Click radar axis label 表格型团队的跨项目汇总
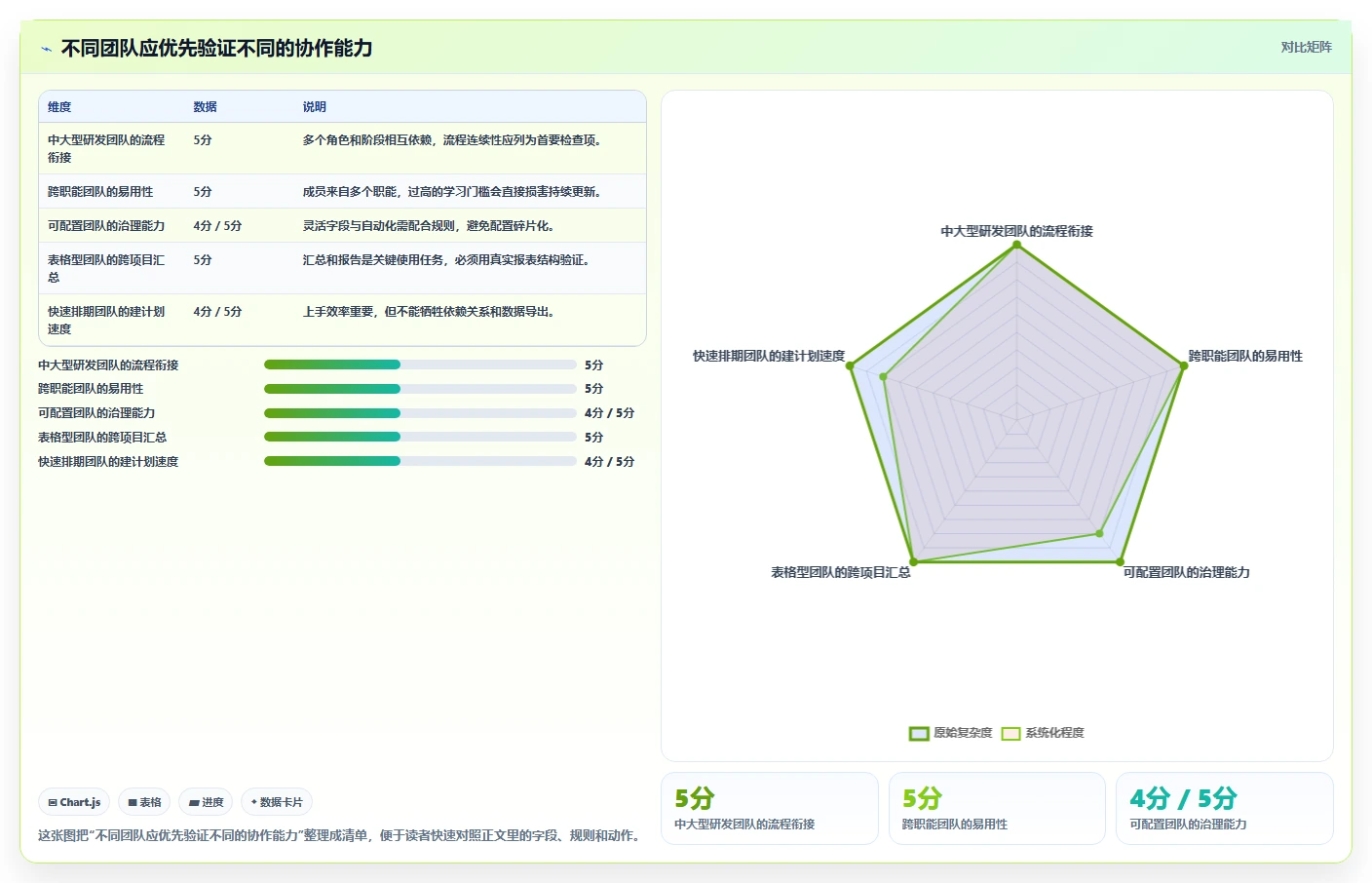The image size is (1372, 883). [x=840, y=572]
